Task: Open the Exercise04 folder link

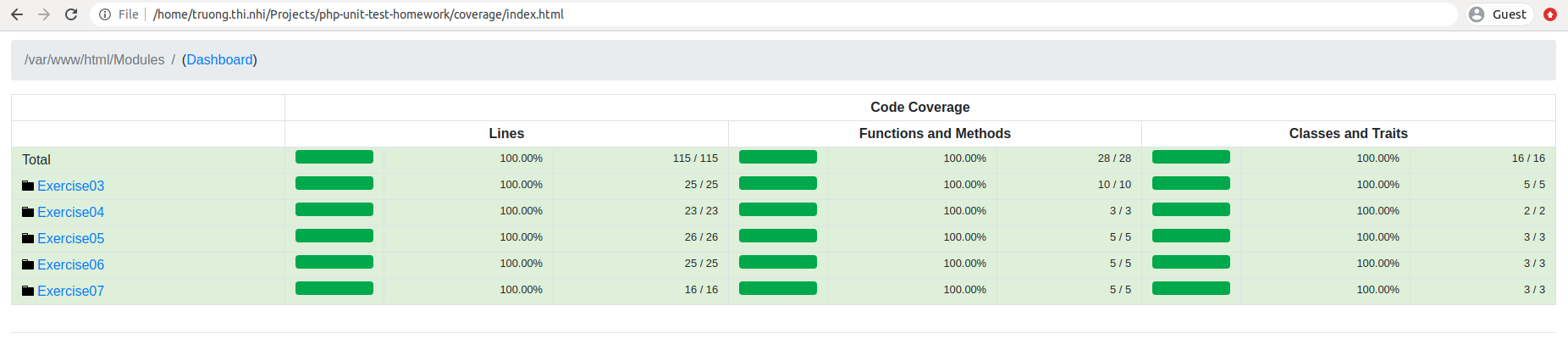Action: (71, 212)
